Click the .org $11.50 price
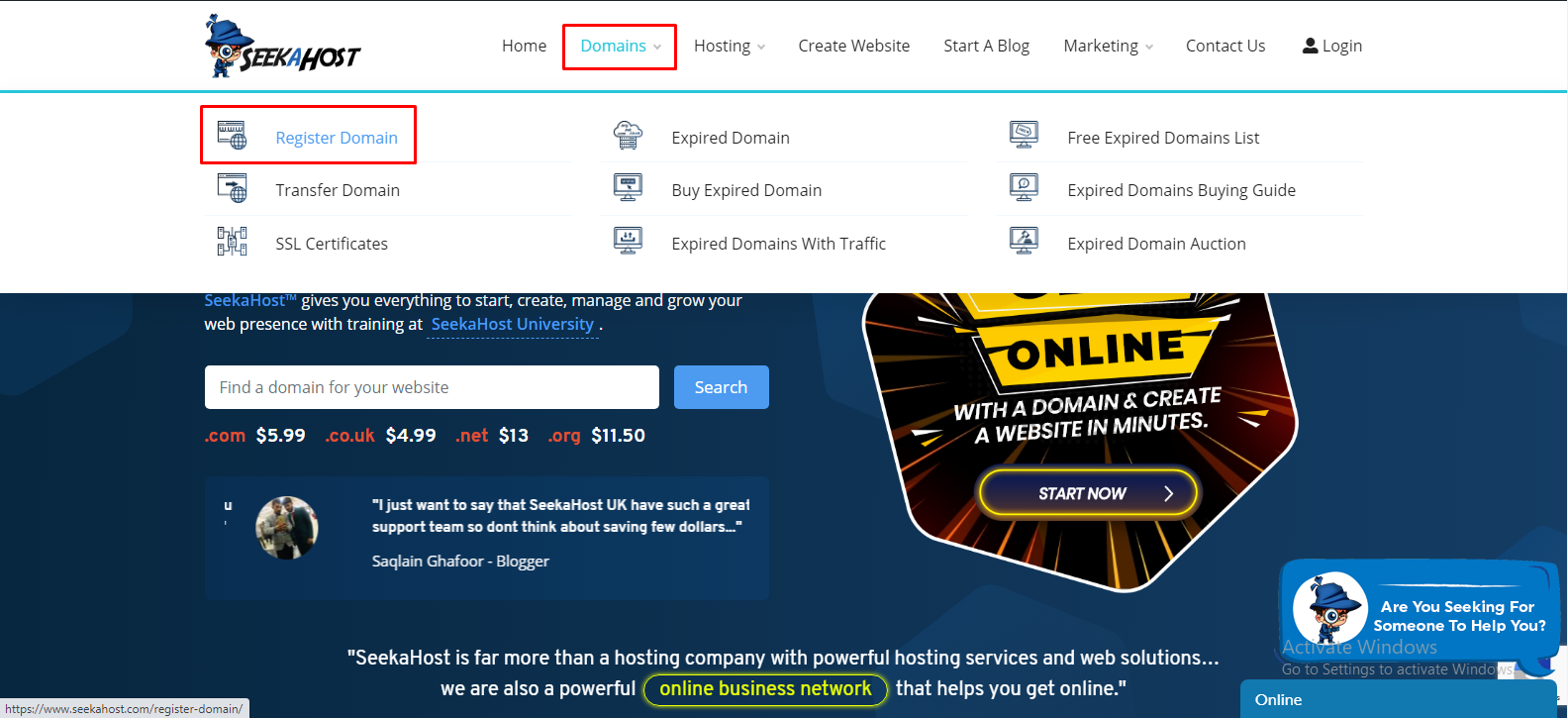The width and height of the screenshot is (1568, 718). (597, 436)
